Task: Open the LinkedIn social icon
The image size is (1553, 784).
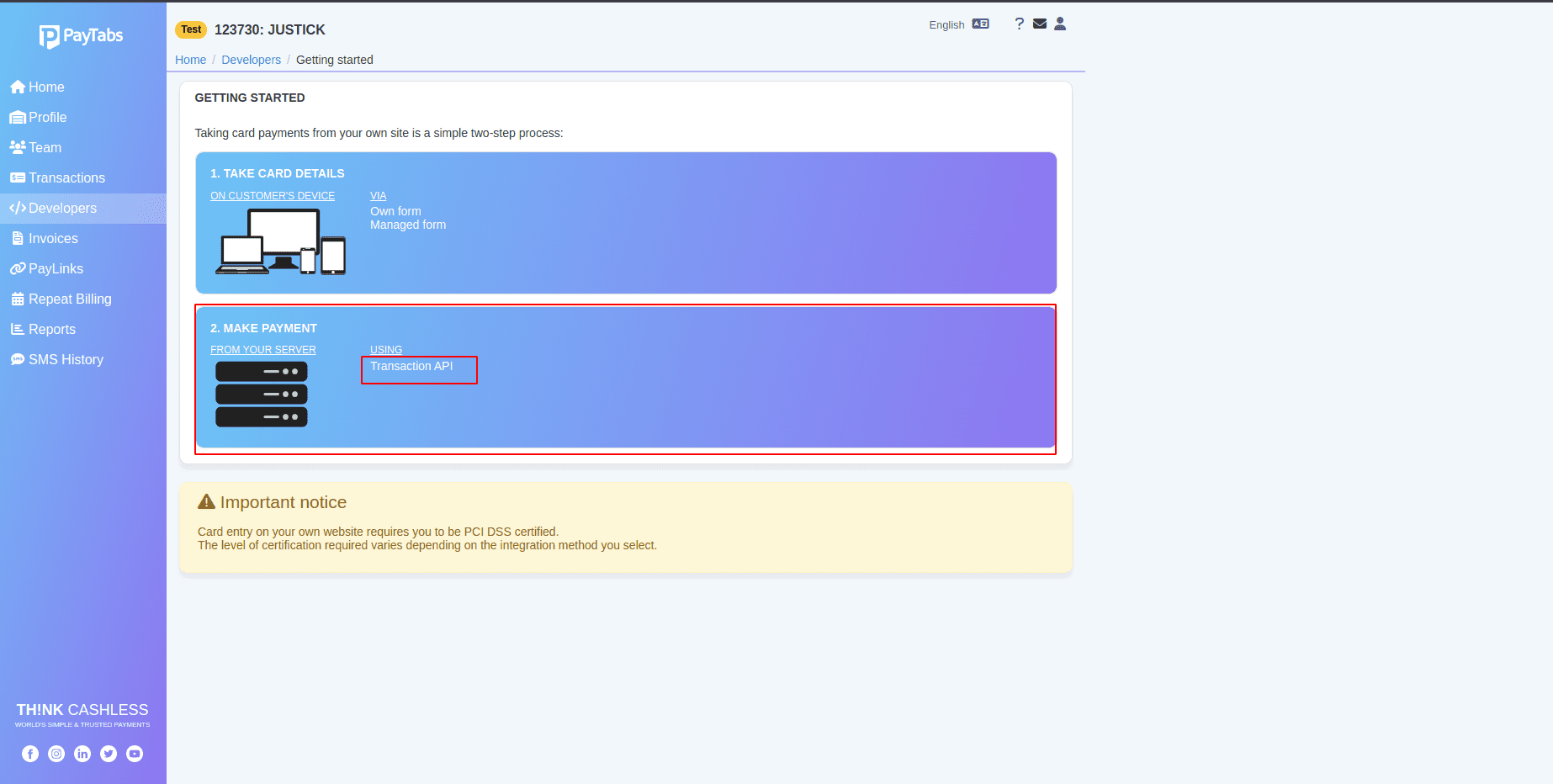Action: click(82, 754)
